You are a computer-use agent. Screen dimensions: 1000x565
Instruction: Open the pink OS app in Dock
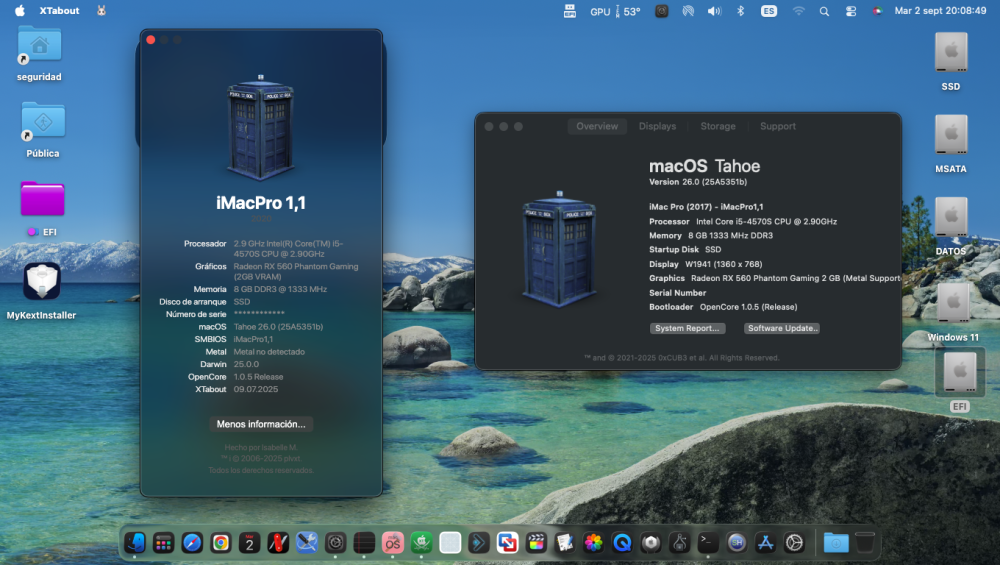pos(392,543)
